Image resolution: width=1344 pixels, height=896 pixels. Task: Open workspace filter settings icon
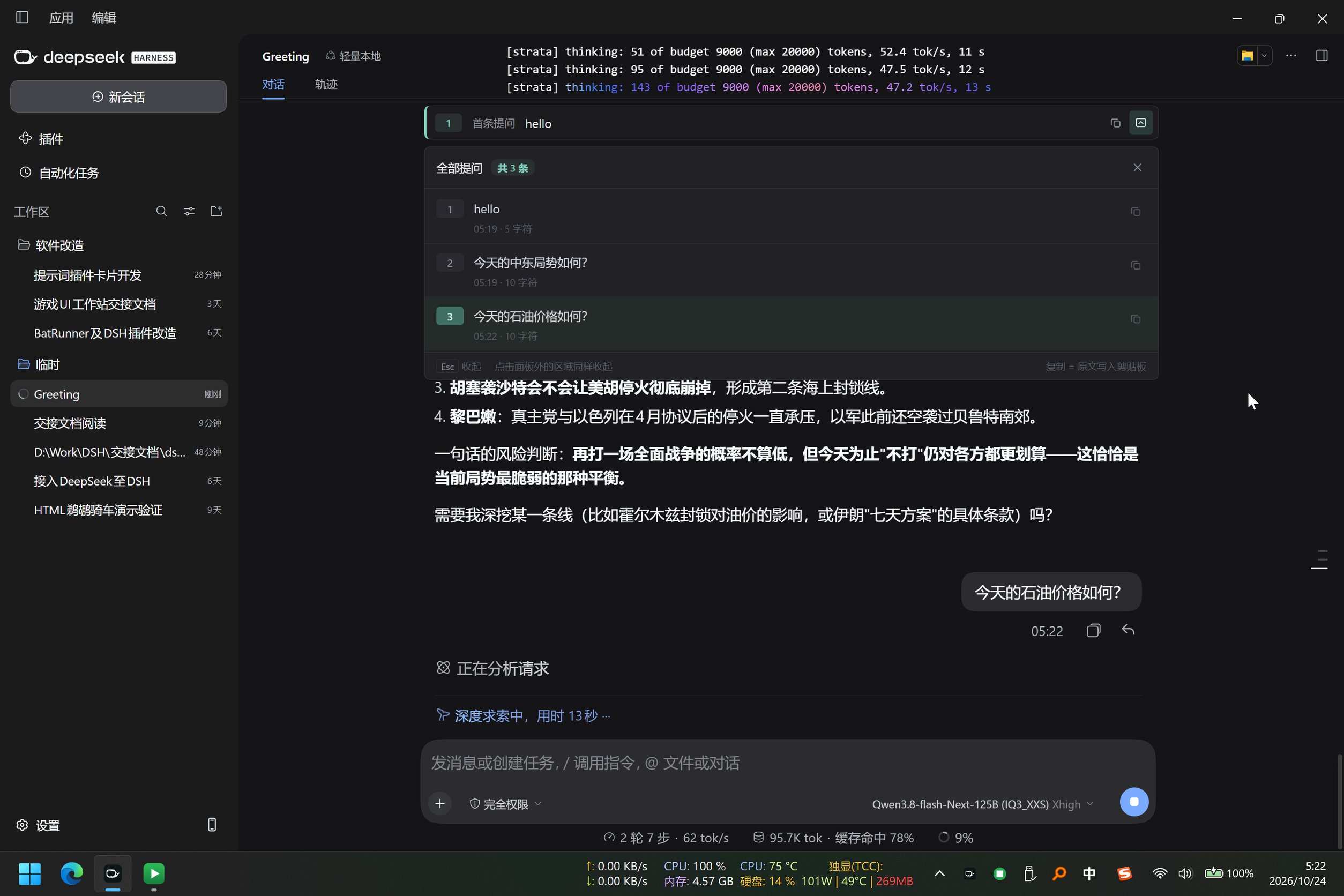click(189, 212)
